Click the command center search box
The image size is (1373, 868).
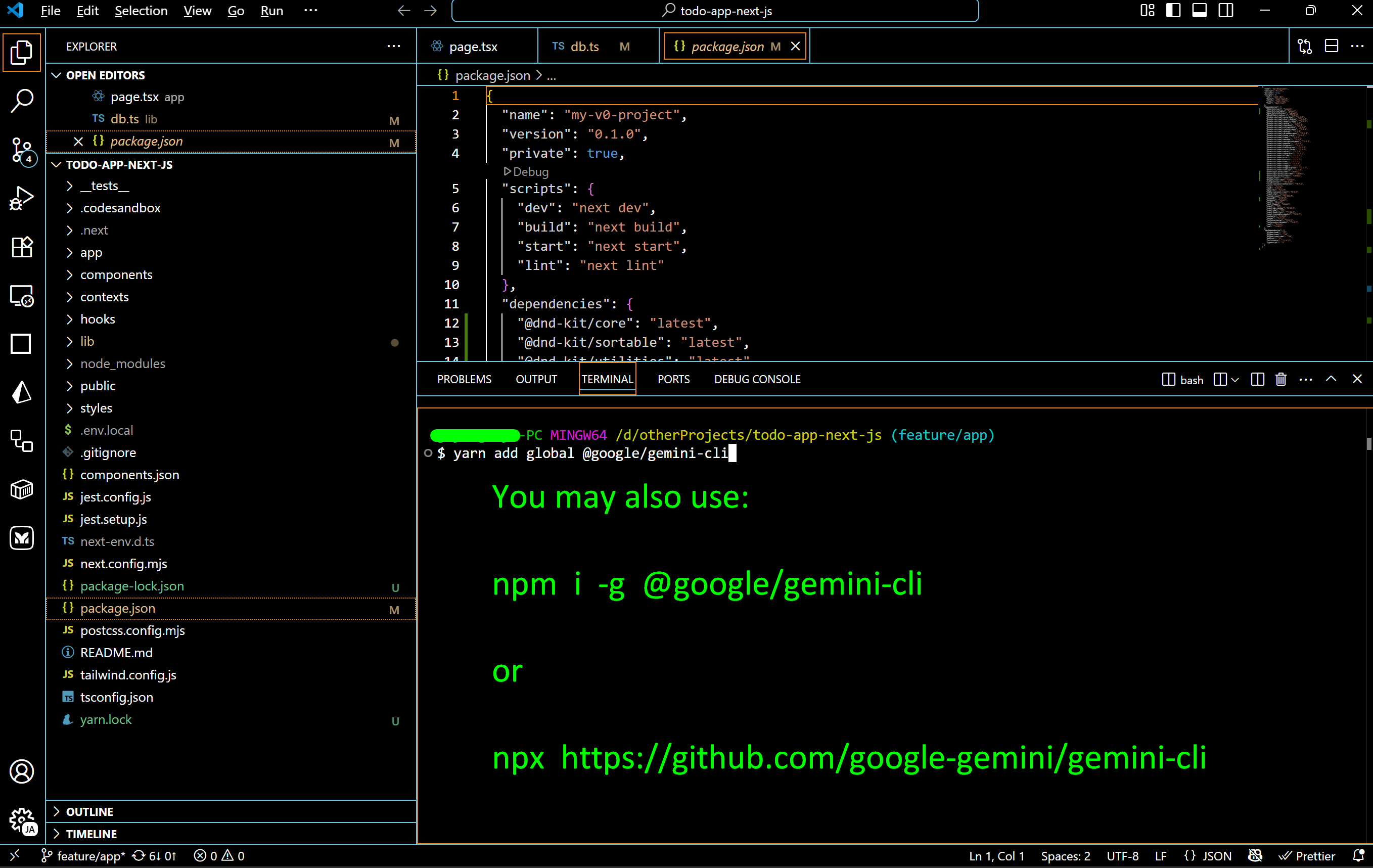coord(715,11)
